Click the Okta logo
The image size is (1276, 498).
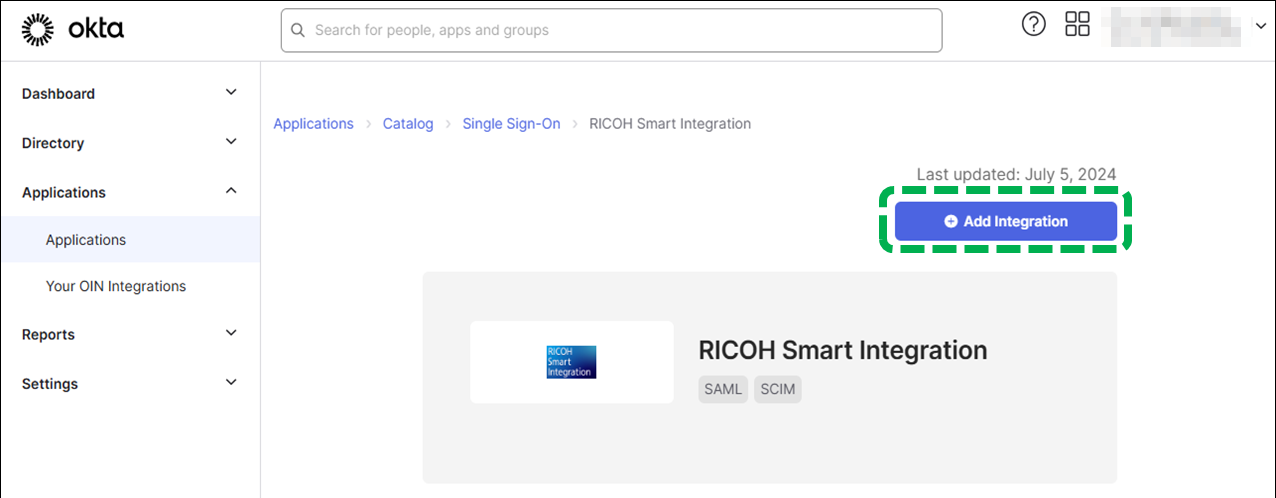point(72,30)
